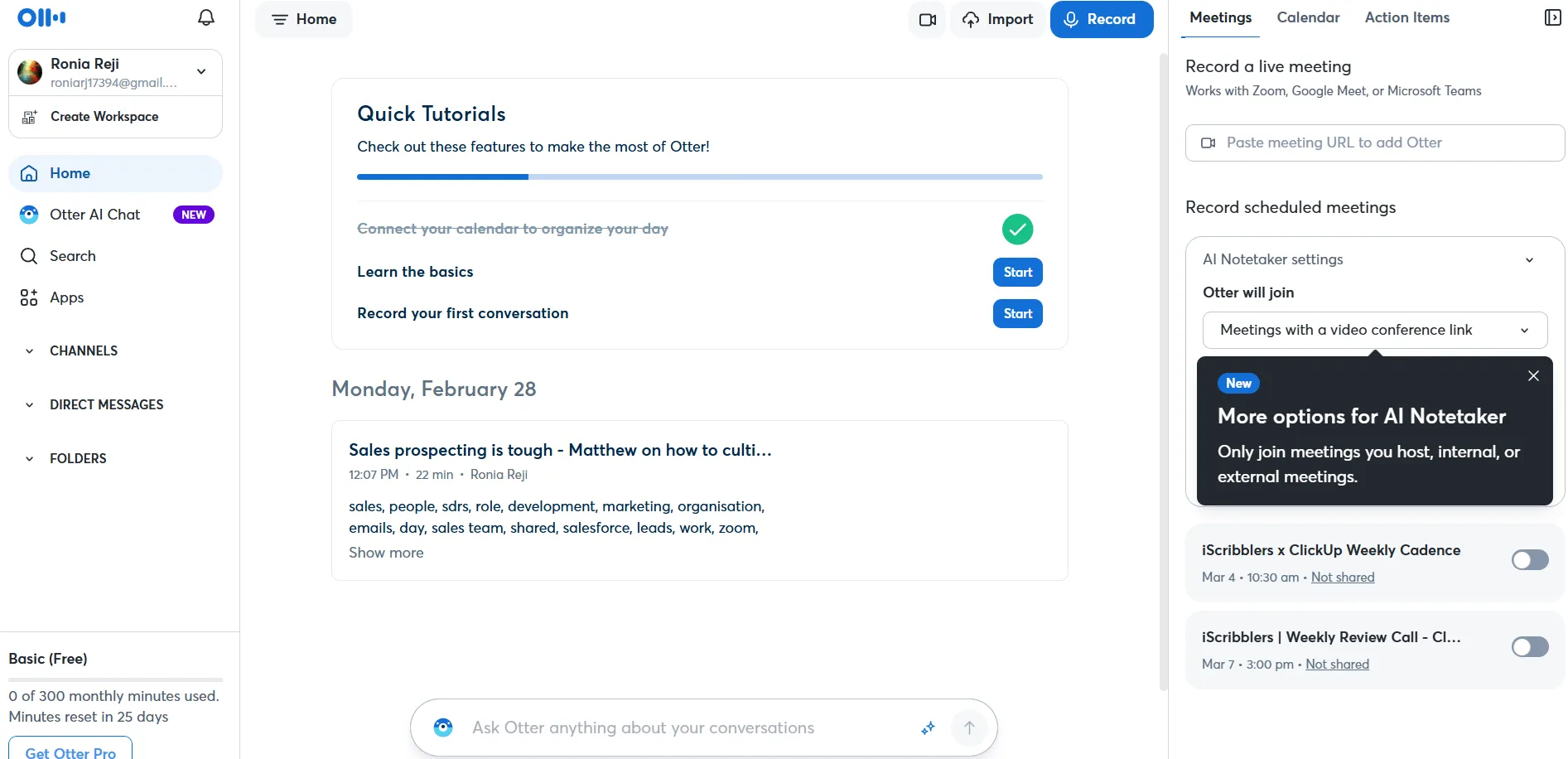Click the completed calendar checkmark
1568x759 pixels.
(x=1017, y=230)
